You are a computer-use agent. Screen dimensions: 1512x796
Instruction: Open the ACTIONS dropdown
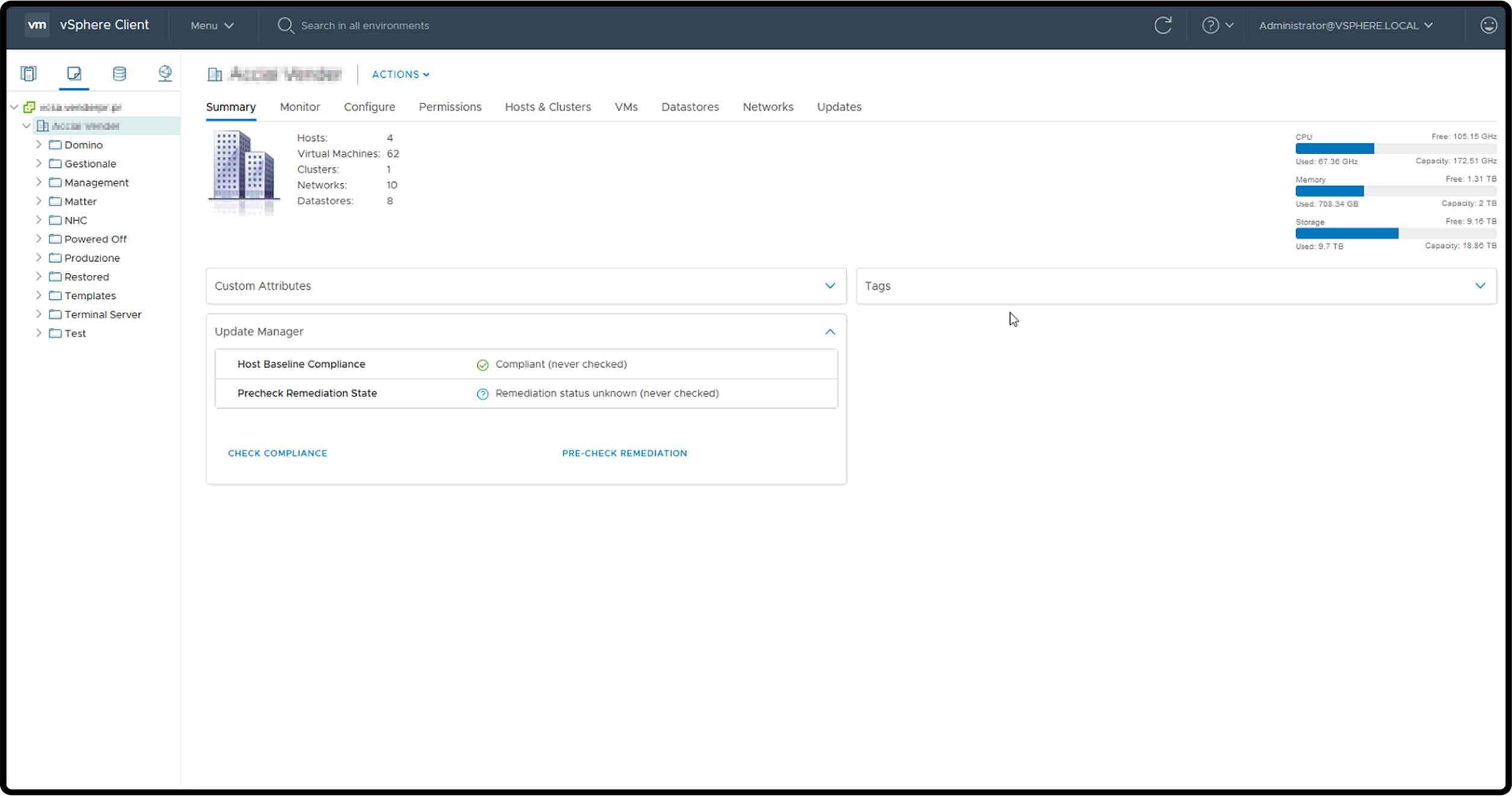coord(400,74)
